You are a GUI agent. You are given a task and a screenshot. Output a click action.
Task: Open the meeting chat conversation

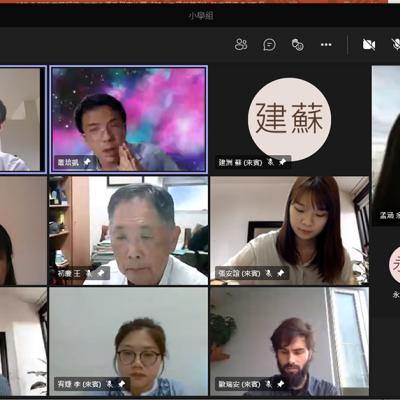pos(269,44)
